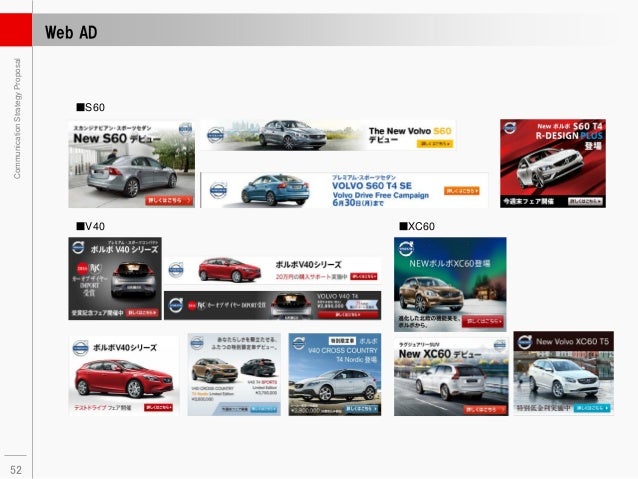Viewport: 638px width, 479px height.
Task: Click Volvo logo in two-car V40 limited edition banner
Action: pyautogui.click(x=197, y=342)
